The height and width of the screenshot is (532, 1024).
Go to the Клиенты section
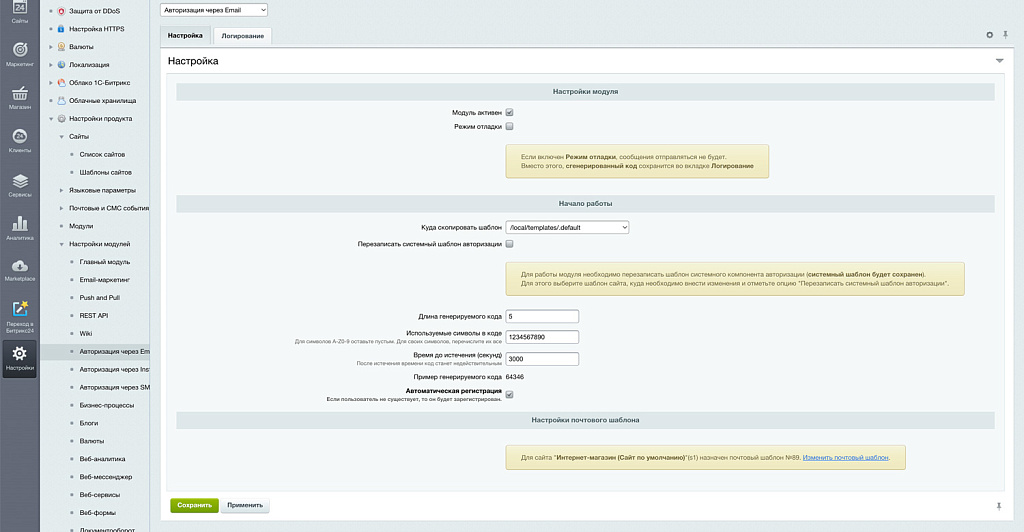coord(19,138)
